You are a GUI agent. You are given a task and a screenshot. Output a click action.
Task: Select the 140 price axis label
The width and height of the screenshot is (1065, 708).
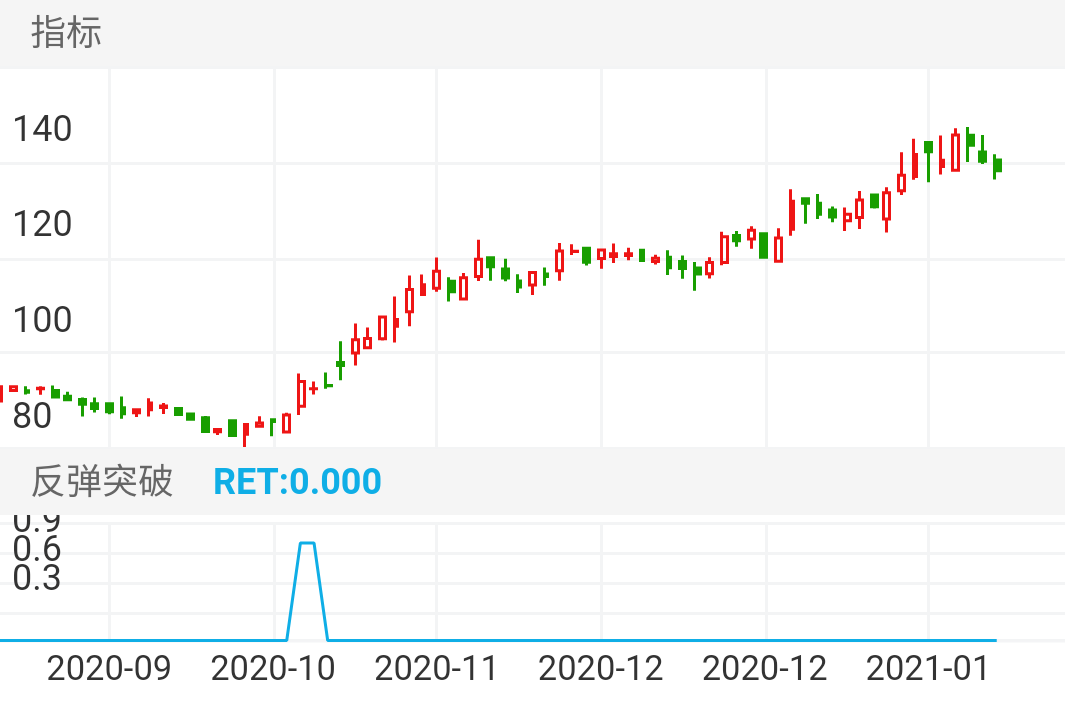(x=42, y=129)
